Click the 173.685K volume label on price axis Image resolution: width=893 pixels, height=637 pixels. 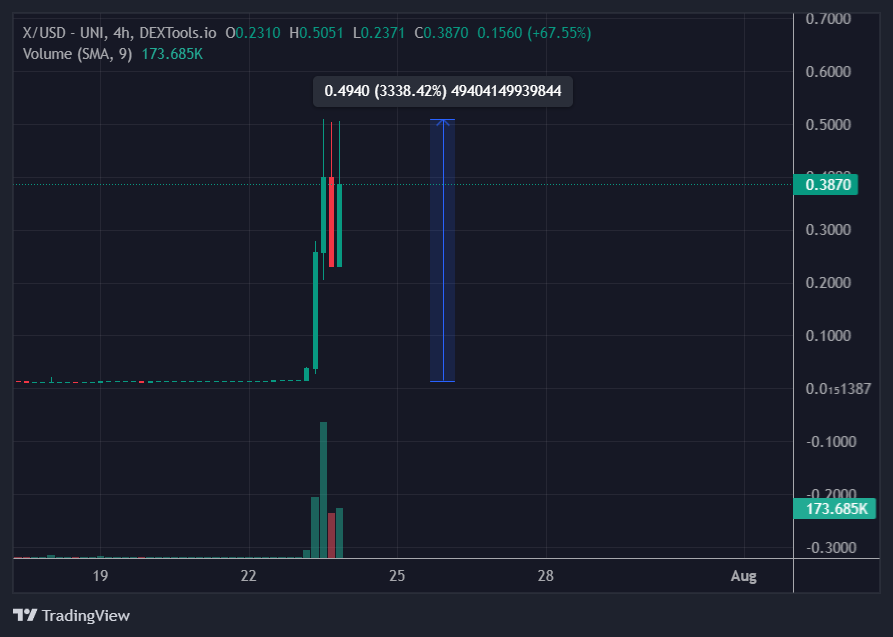(x=834, y=508)
